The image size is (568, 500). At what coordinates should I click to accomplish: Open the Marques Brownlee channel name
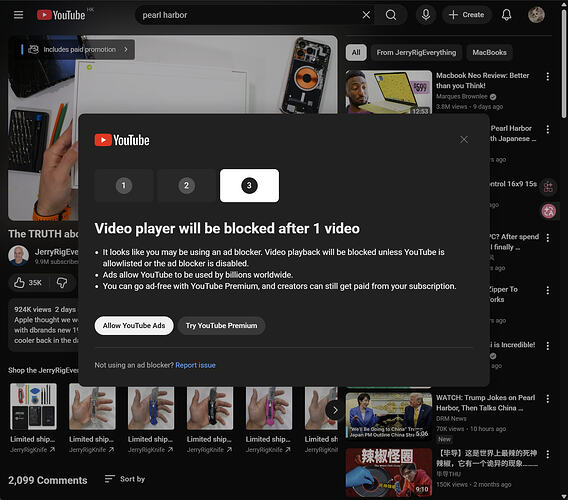(462, 96)
